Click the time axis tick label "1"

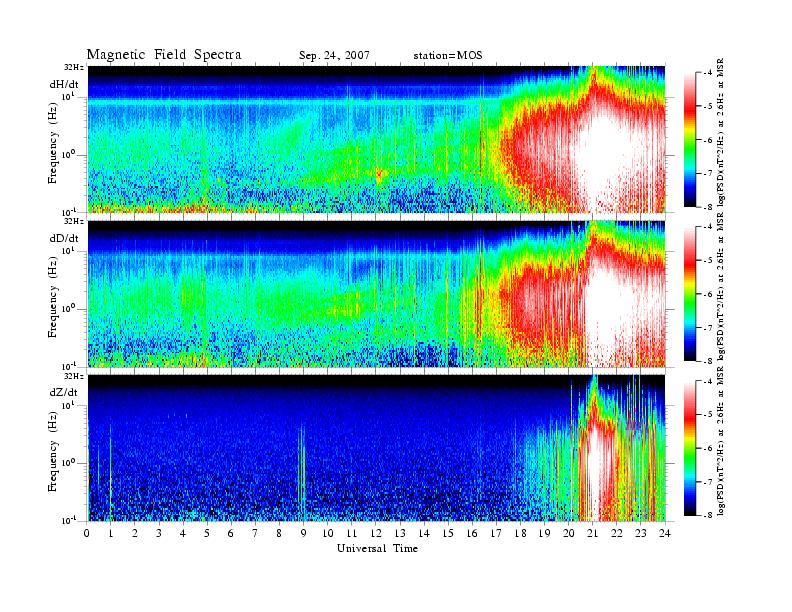pyautogui.click(x=111, y=533)
